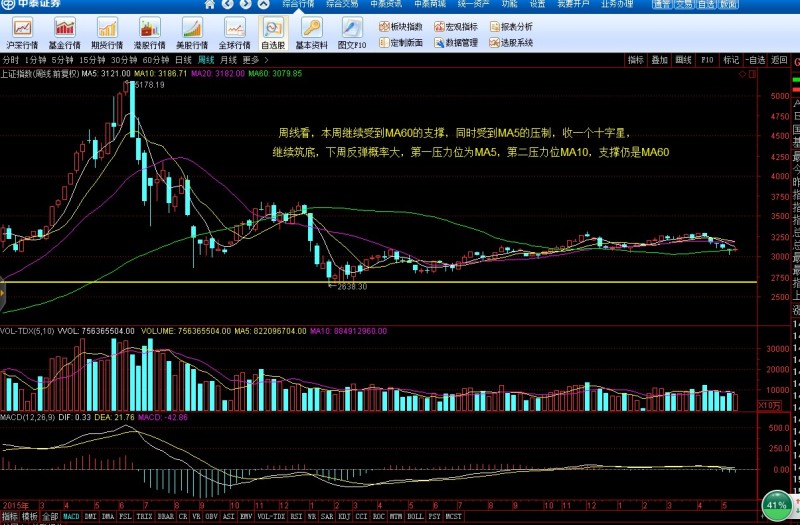Open the 沪深行情 market icon

(22, 33)
